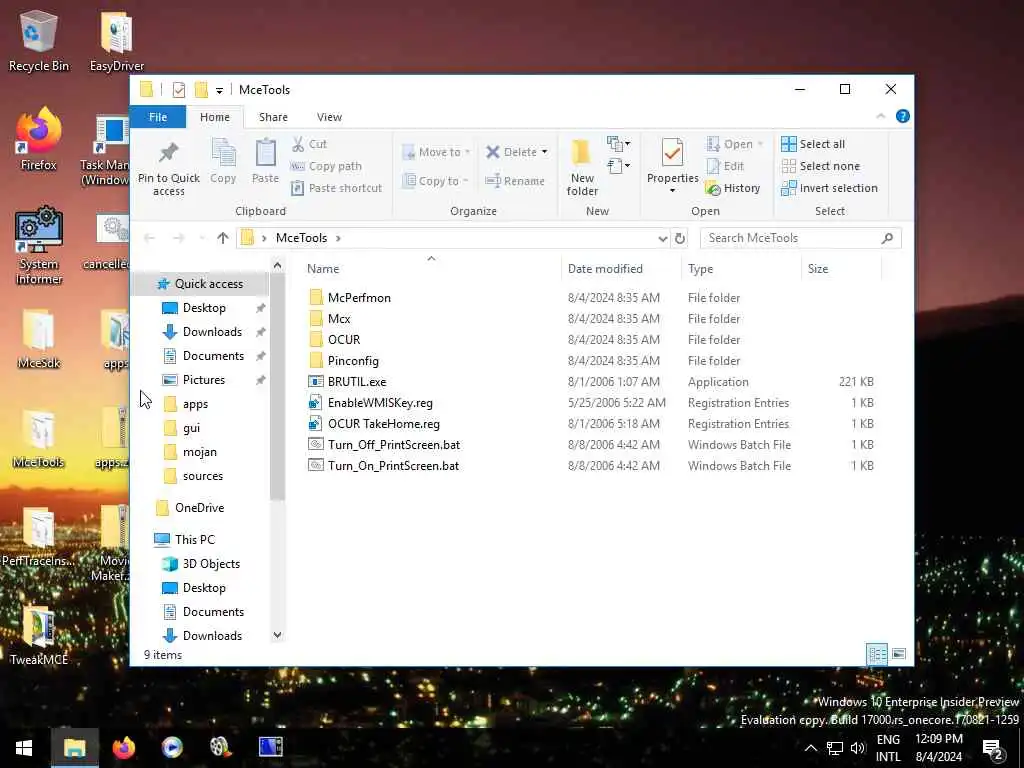The image size is (1024, 768).
Task: Refresh the MceTools folder view
Action: pyautogui.click(x=680, y=238)
